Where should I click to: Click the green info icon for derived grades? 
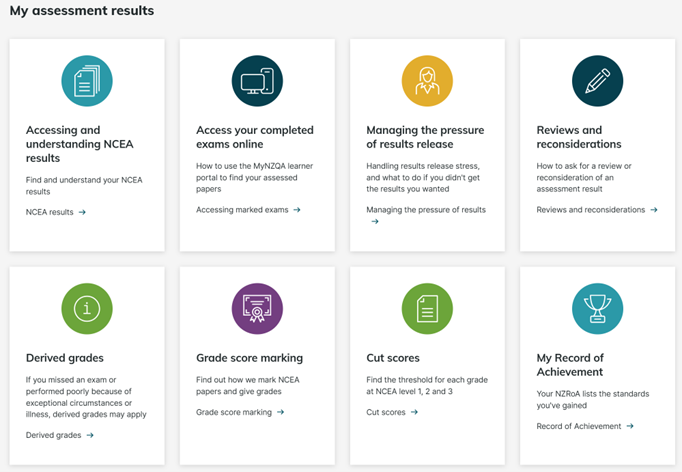click(x=87, y=309)
